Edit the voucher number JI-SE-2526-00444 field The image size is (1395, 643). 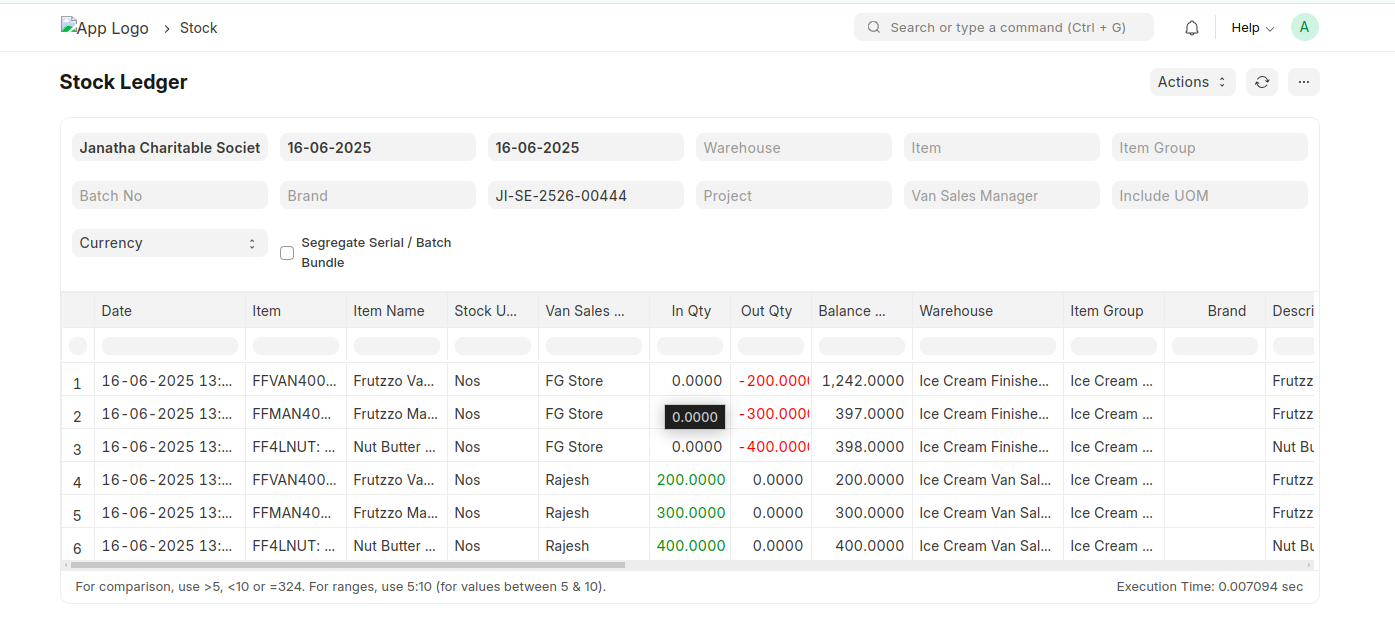point(585,196)
